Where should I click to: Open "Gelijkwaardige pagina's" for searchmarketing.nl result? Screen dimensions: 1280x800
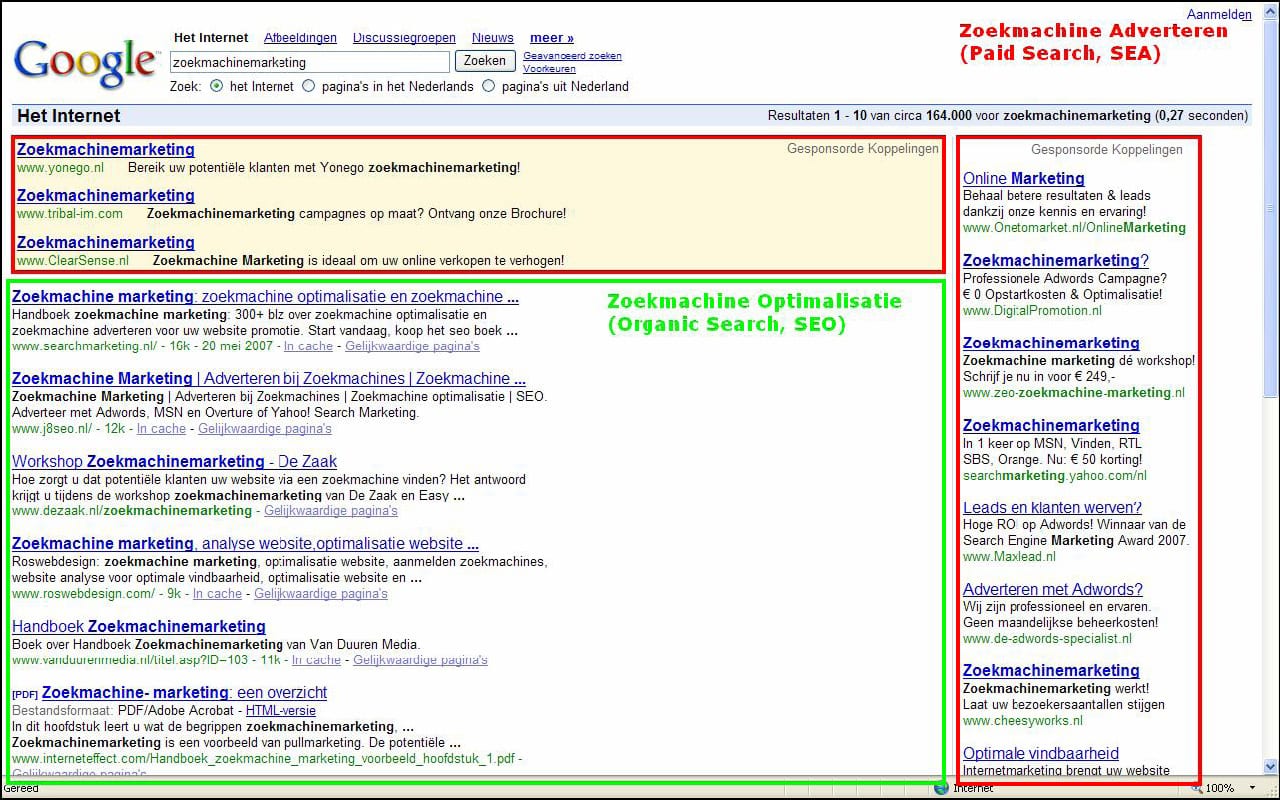coord(412,346)
